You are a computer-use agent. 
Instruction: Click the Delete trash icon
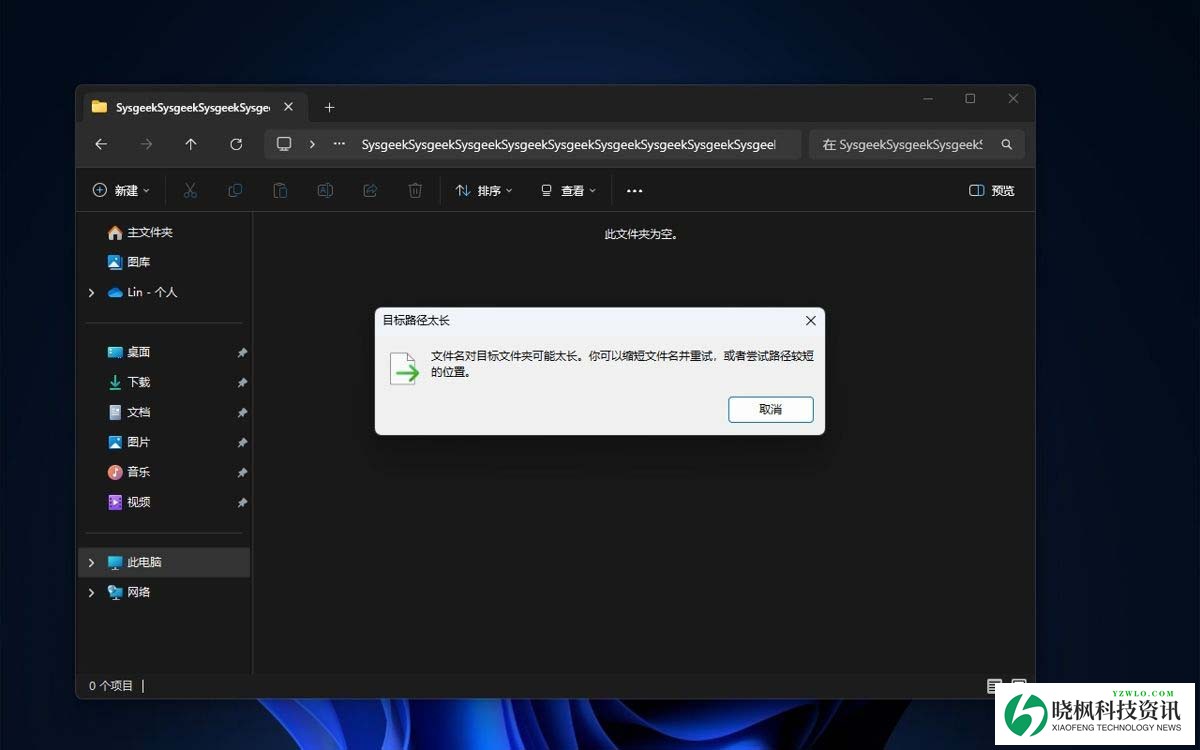415,190
